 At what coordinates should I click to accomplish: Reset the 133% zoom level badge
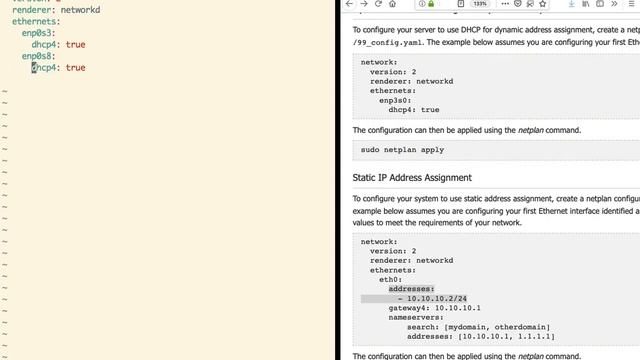[x=480, y=4]
